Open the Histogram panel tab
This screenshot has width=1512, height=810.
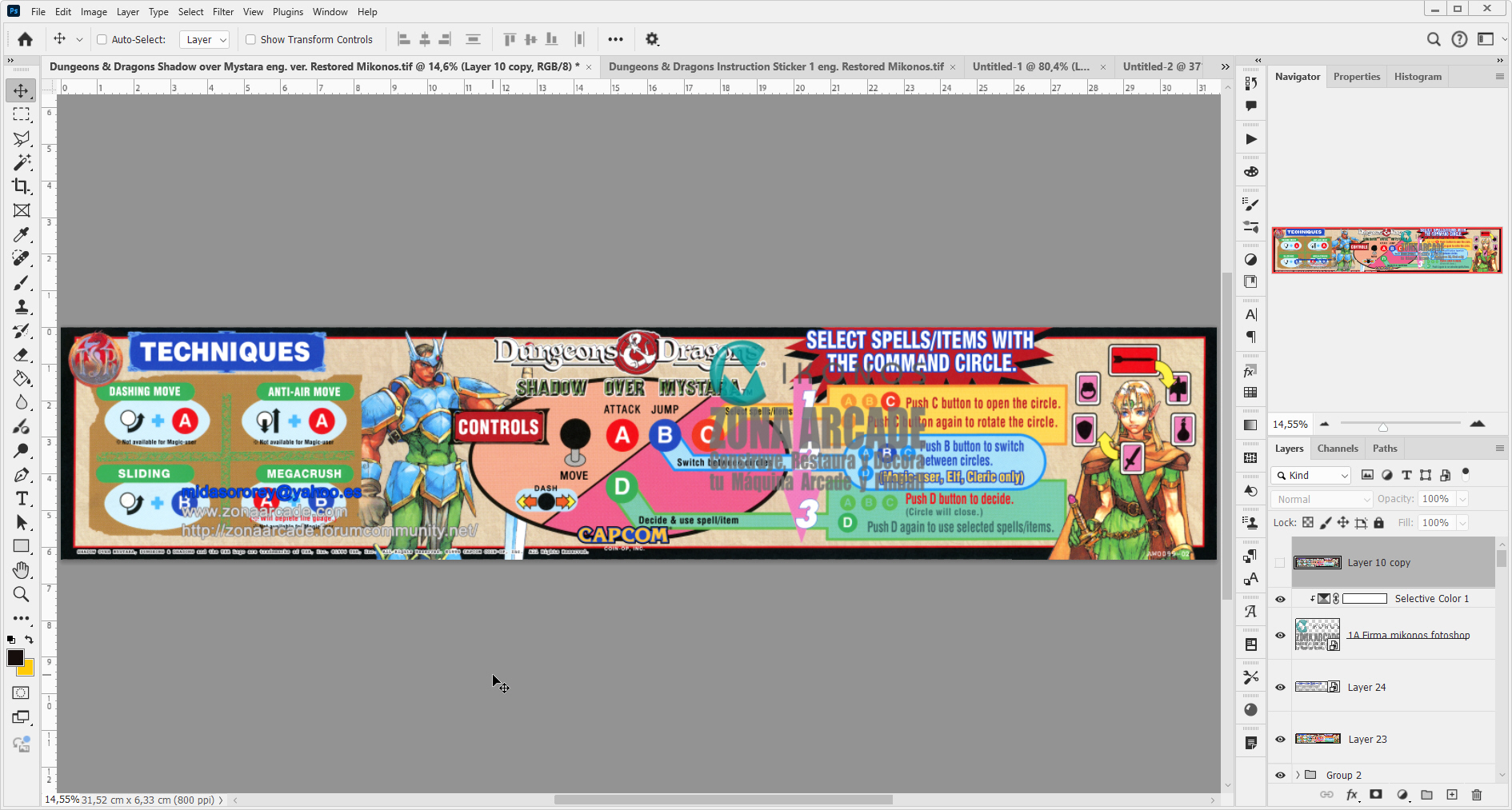pyautogui.click(x=1418, y=77)
